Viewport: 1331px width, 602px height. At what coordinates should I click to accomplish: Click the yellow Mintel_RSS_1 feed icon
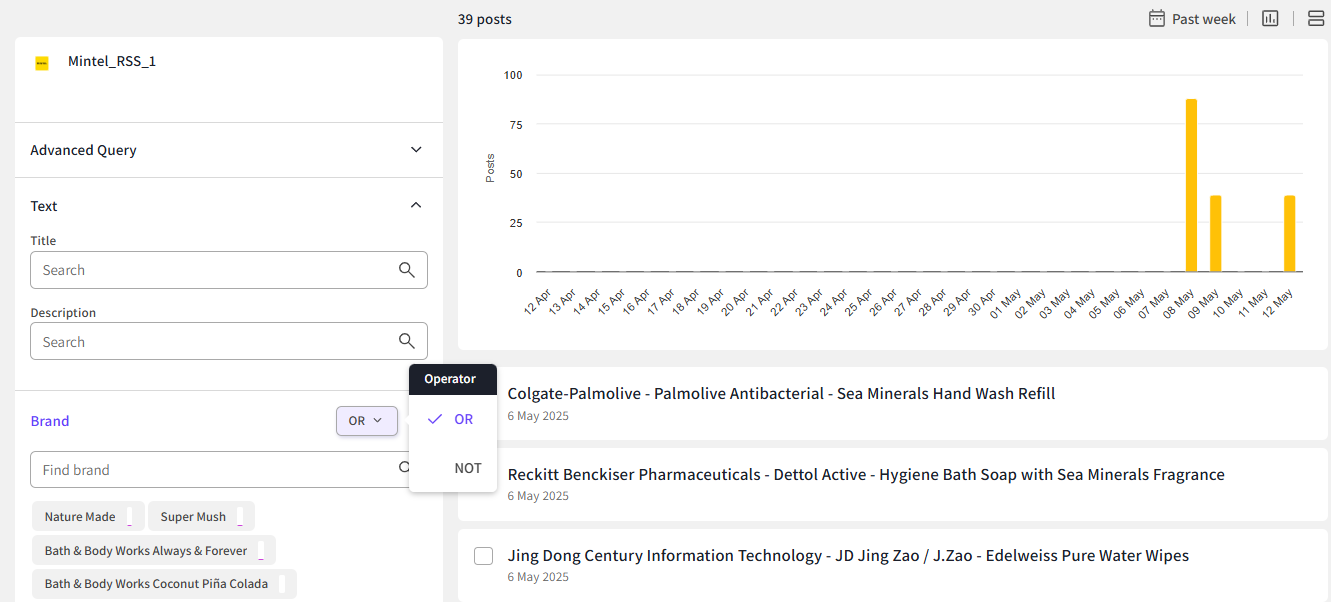tap(42, 63)
